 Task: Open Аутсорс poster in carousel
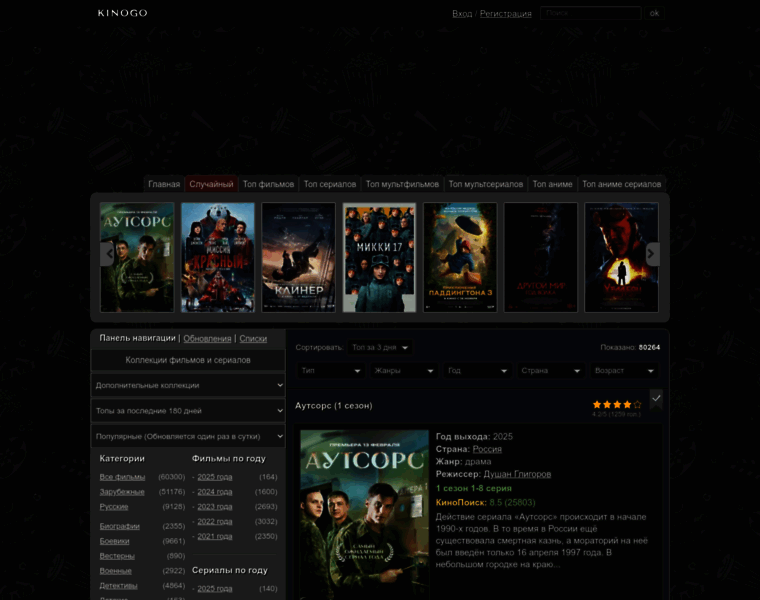(137, 257)
